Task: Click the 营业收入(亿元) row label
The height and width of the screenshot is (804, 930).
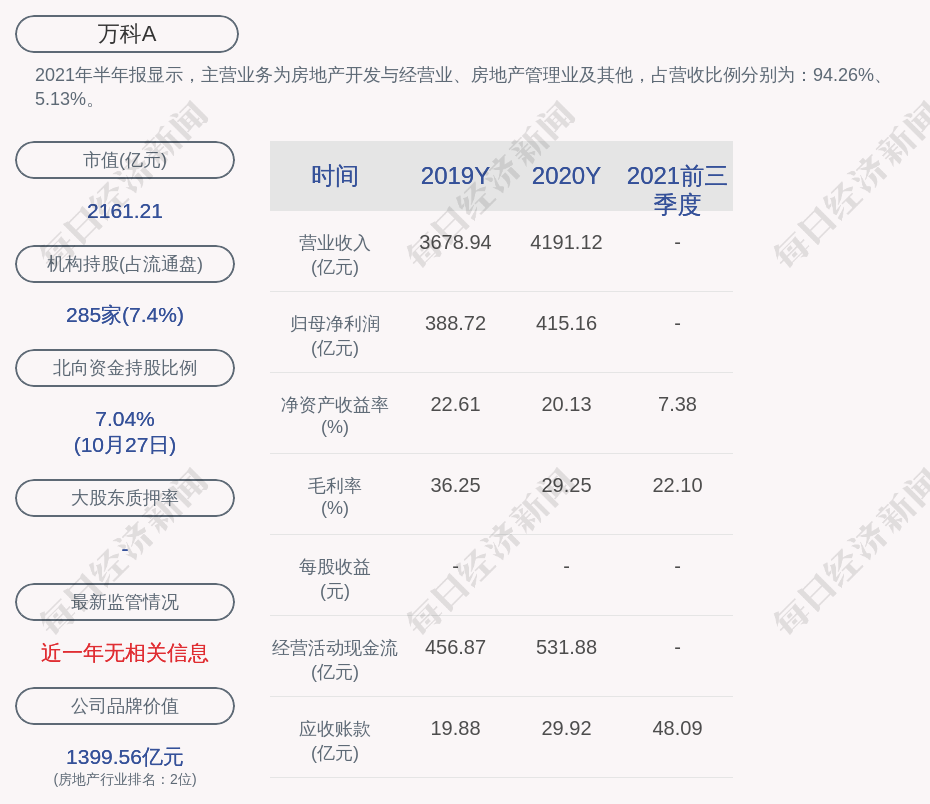Action: point(335,255)
